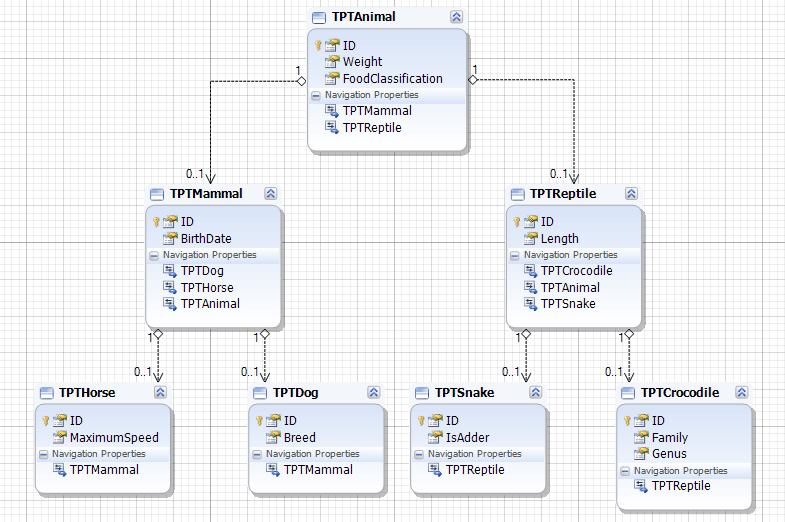Select TPTAnimal navigation property in TPTReptile
785x522 pixels.
click(570, 287)
